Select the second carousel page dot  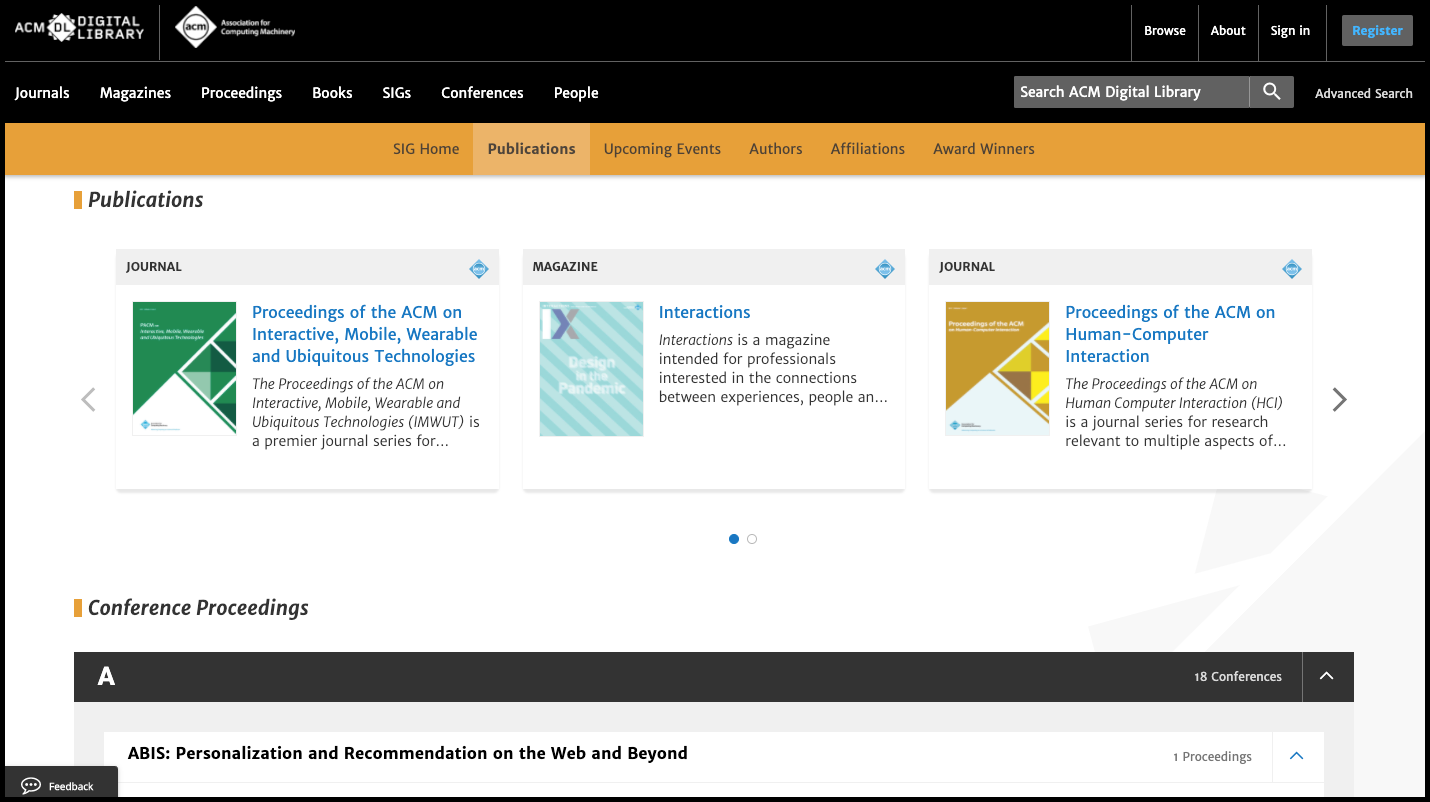tap(751, 539)
